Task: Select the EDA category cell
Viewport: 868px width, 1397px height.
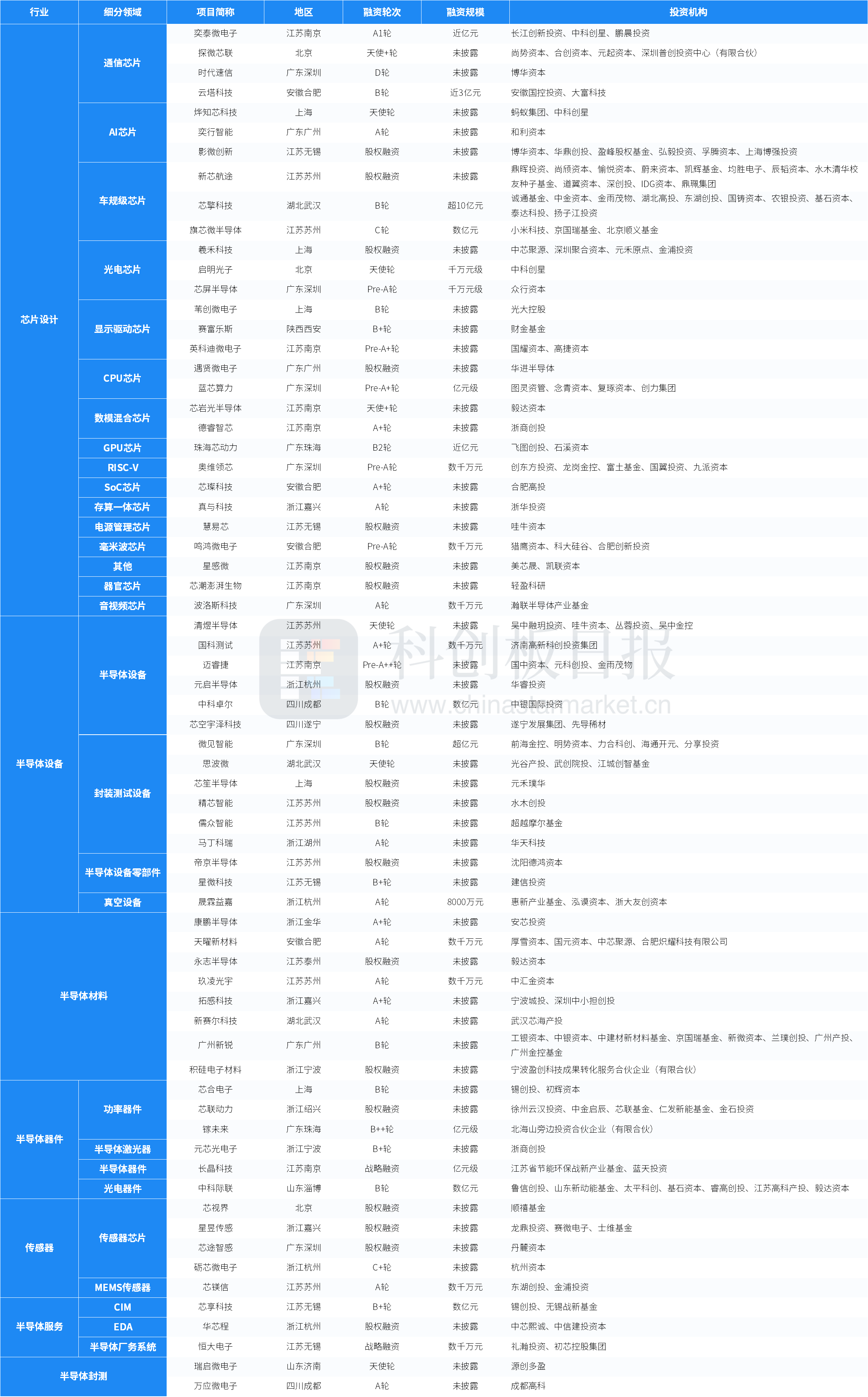Action: click(122, 1327)
